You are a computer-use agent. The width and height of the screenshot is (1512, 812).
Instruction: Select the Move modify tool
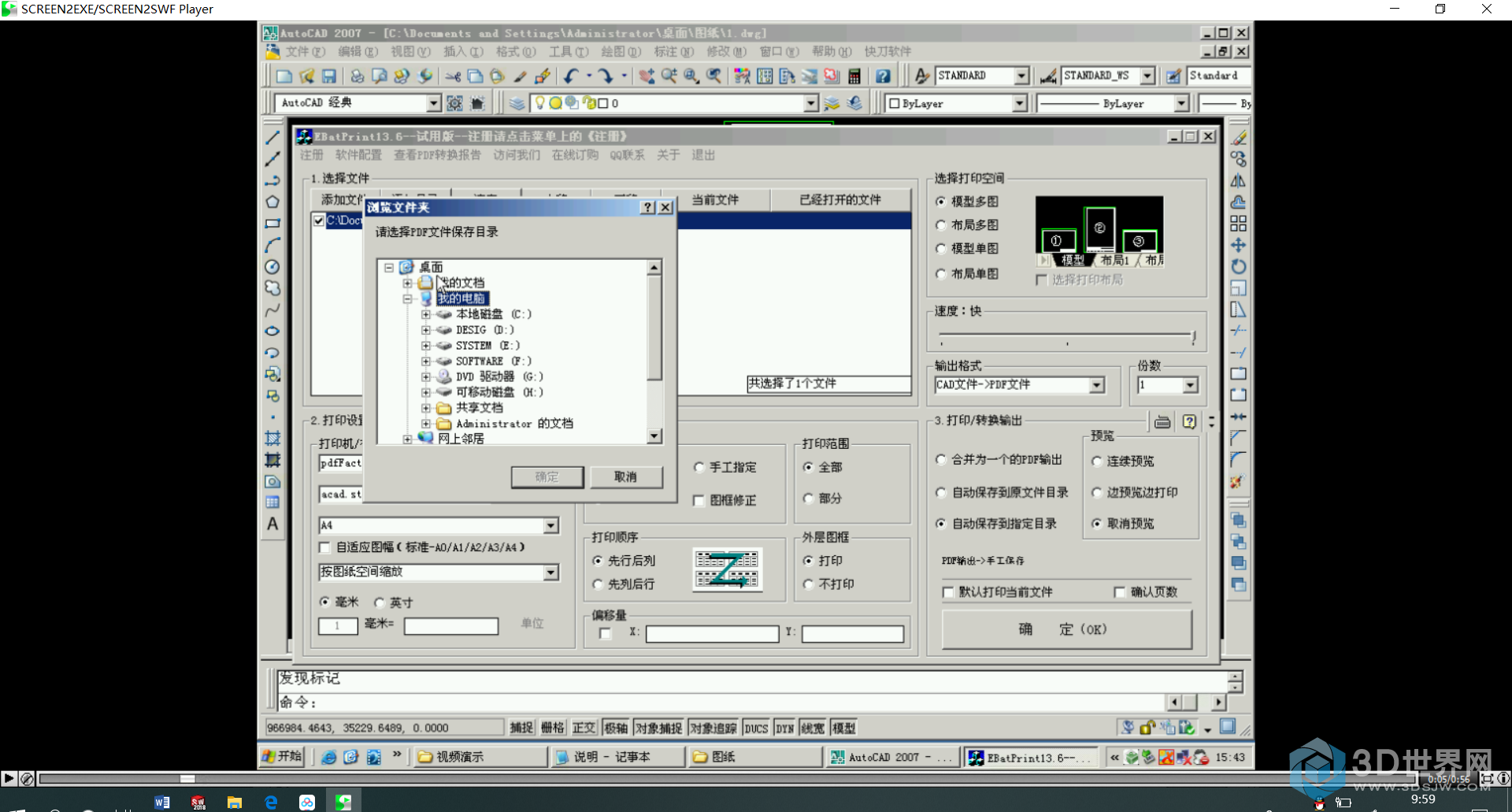[x=1239, y=245]
